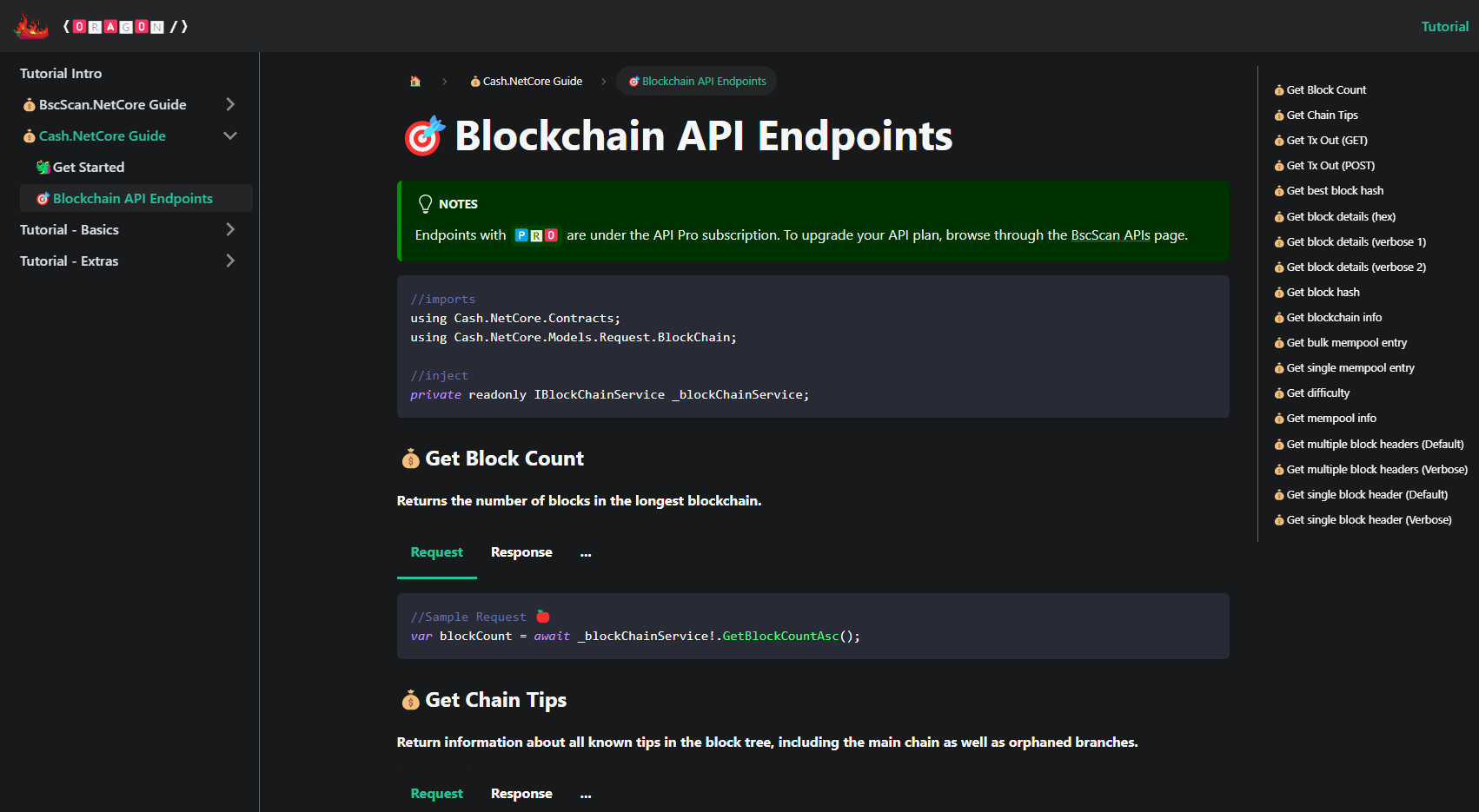The width and height of the screenshot is (1479, 812).
Task: Click GetBlockCountAsc method in code sample
Action: (x=780, y=637)
